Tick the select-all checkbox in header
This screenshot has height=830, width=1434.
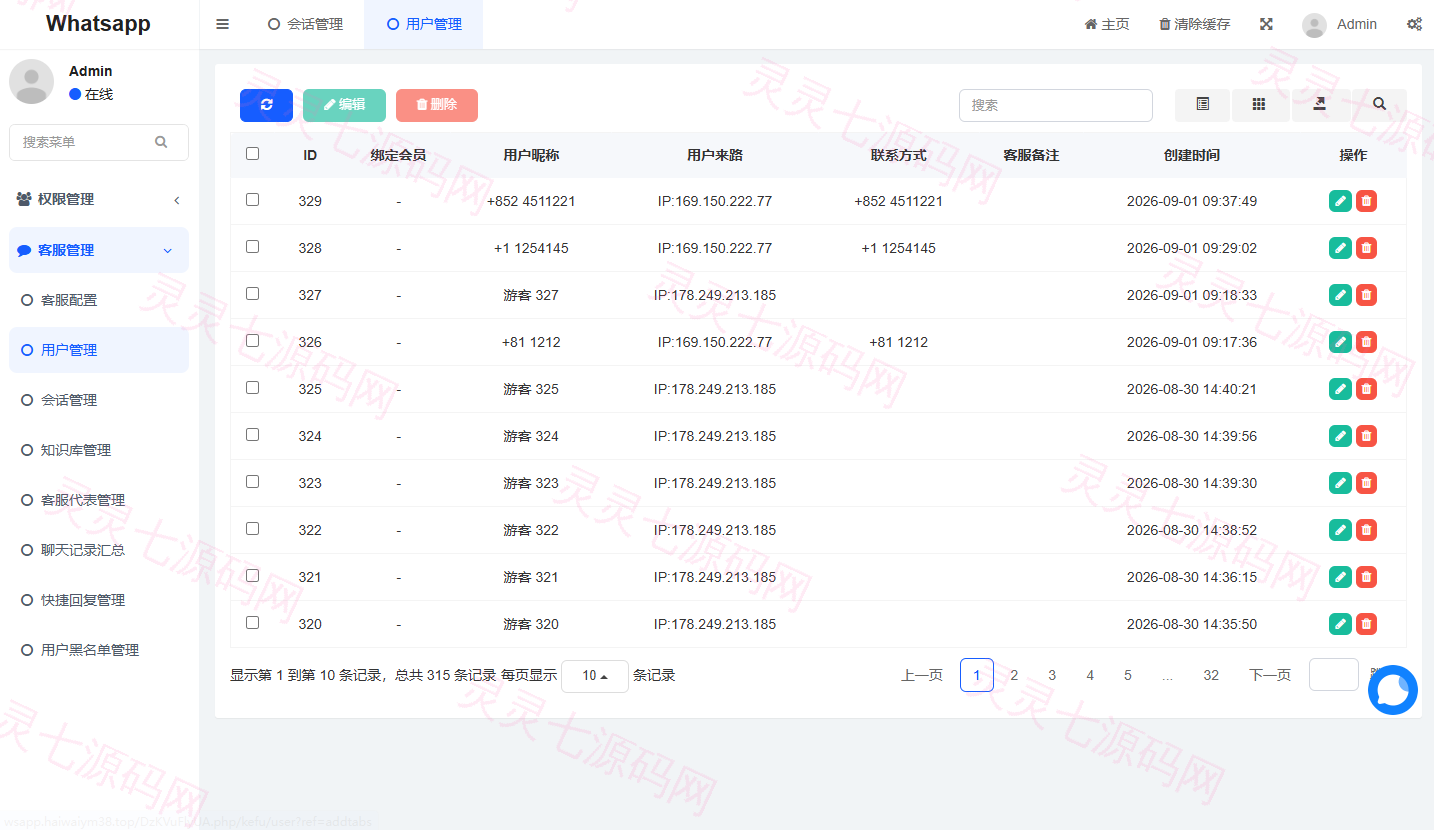[x=252, y=154]
